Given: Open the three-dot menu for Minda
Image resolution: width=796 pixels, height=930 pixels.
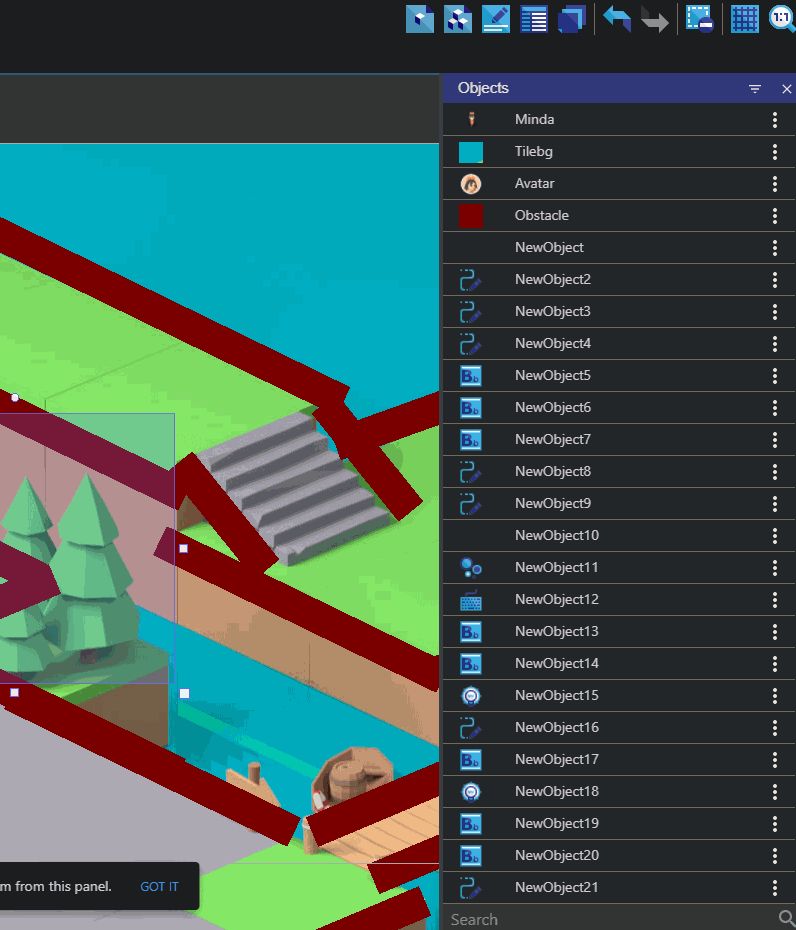Looking at the screenshot, I should pyautogui.click(x=775, y=120).
